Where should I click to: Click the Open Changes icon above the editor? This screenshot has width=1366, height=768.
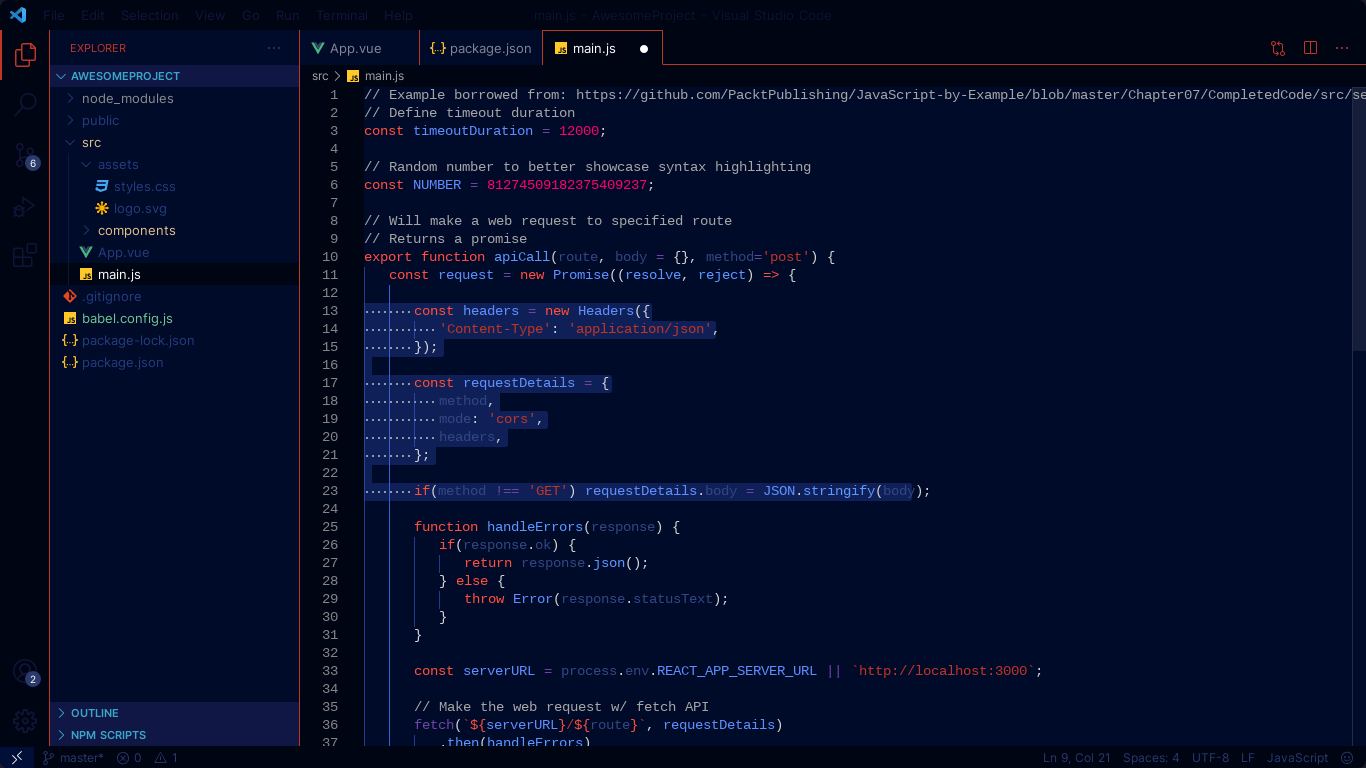(x=1277, y=47)
